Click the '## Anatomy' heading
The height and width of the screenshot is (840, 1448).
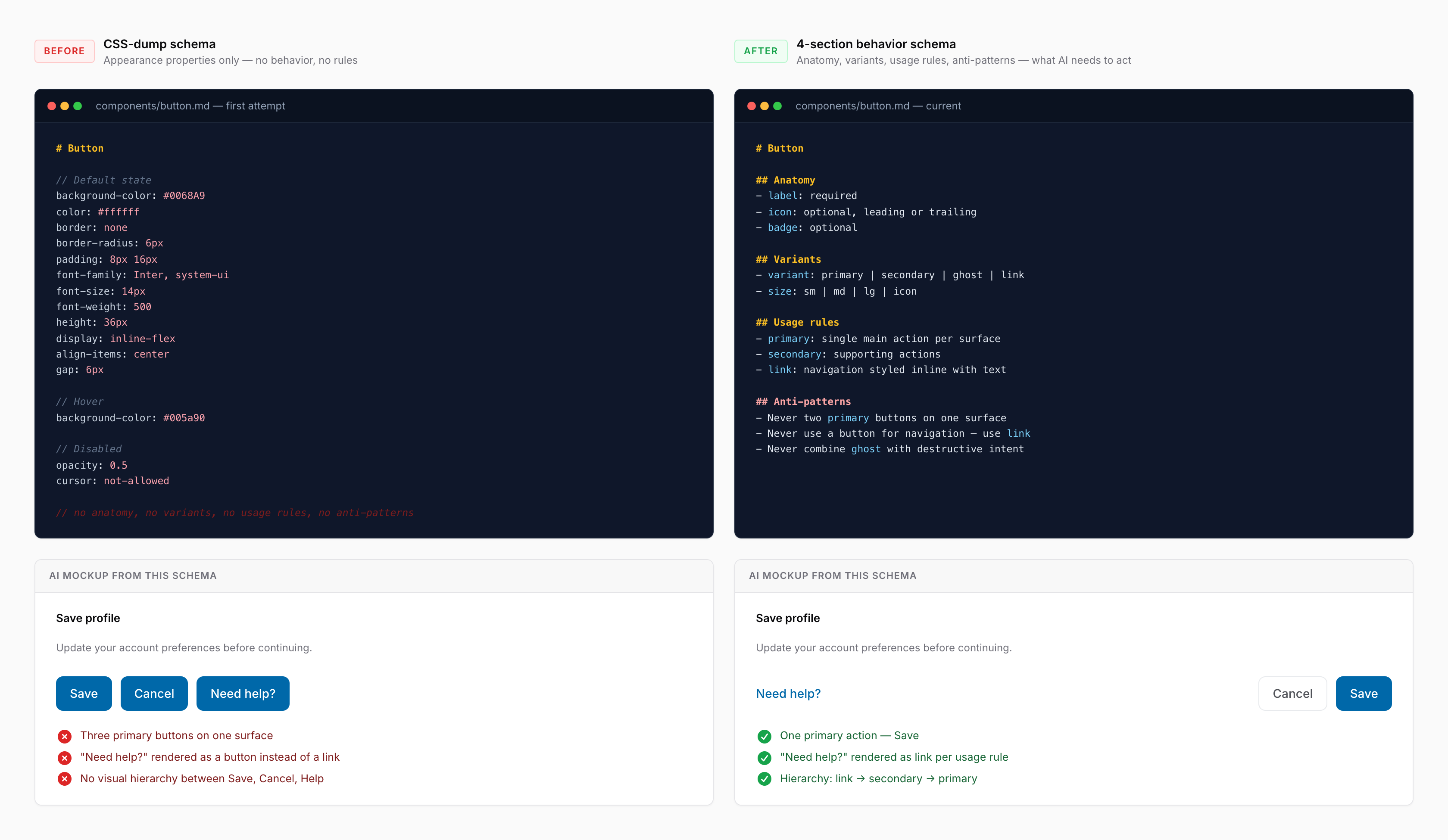pos(786,180)
